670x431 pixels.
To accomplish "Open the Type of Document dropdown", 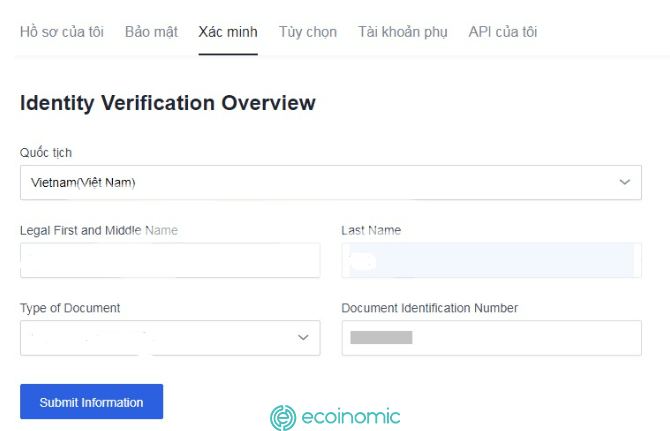I will [170, 338].
